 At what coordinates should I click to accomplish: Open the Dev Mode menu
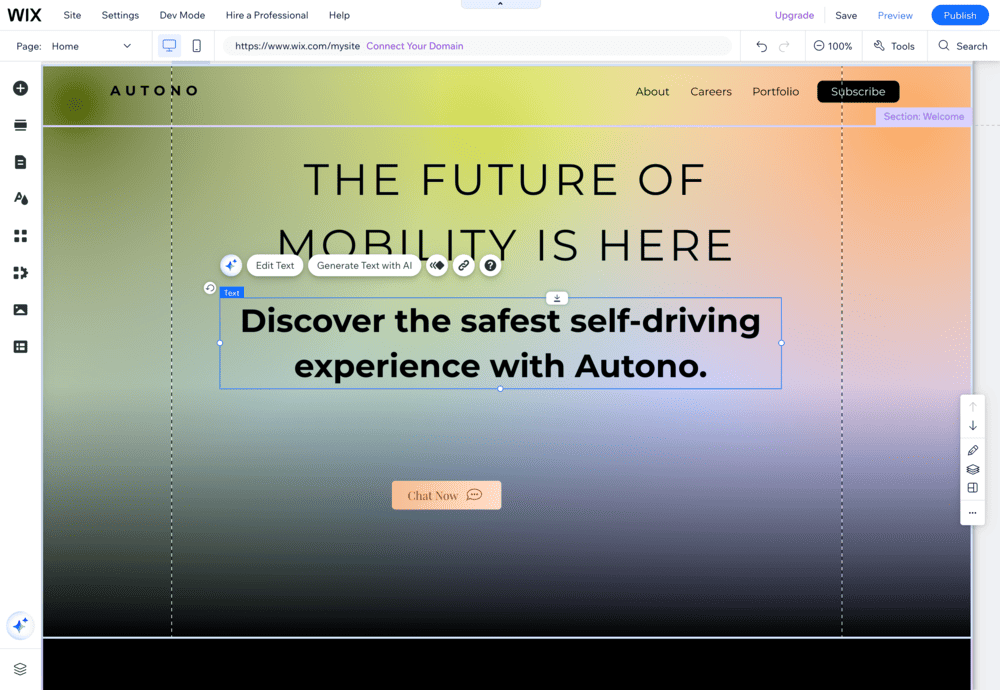(182, 15)
